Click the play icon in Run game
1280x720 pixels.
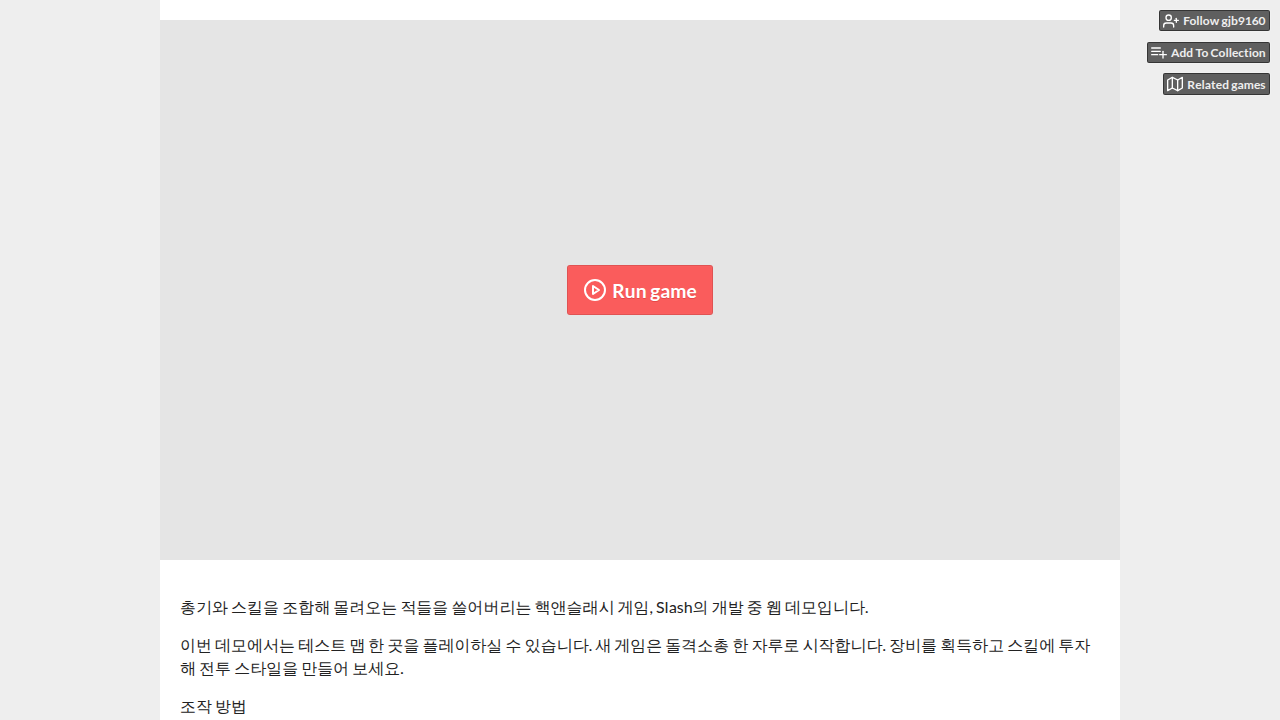(595, 290)
